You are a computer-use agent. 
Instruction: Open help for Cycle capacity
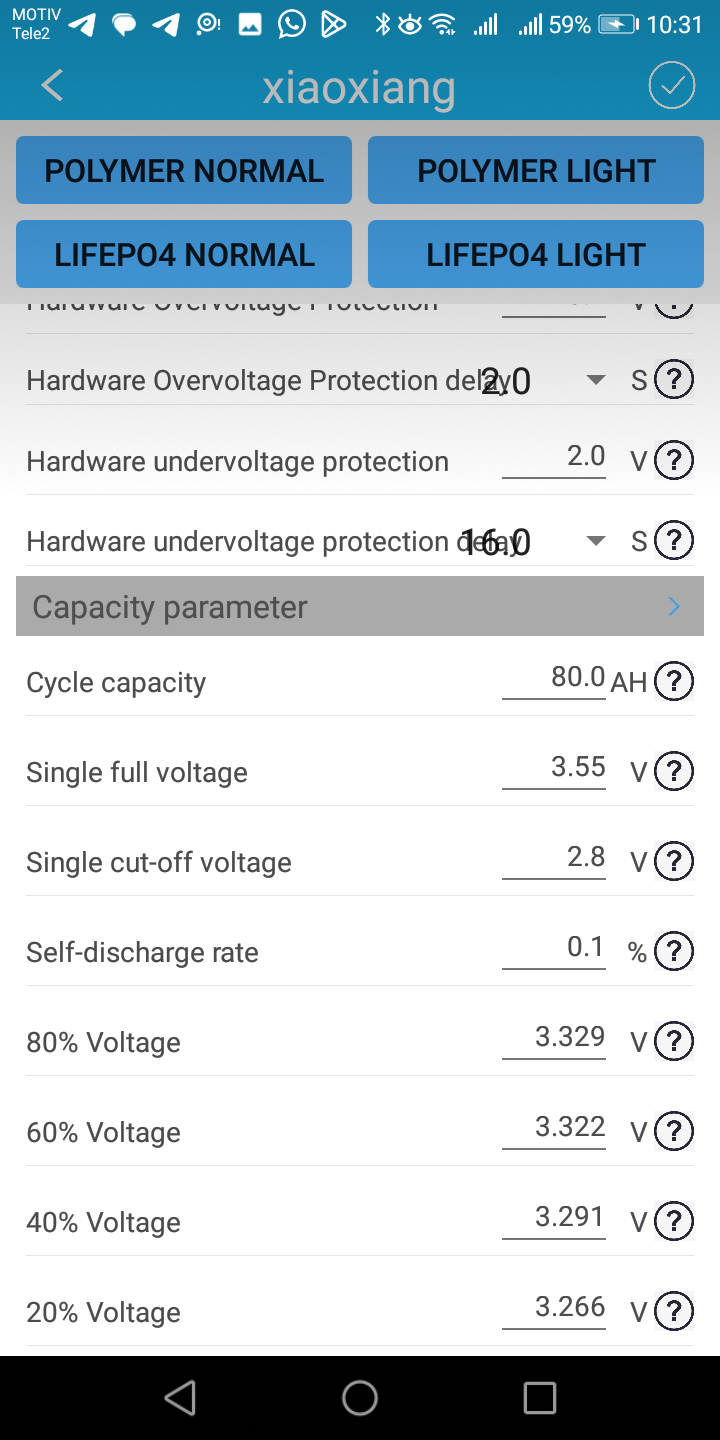click(674, 682)
